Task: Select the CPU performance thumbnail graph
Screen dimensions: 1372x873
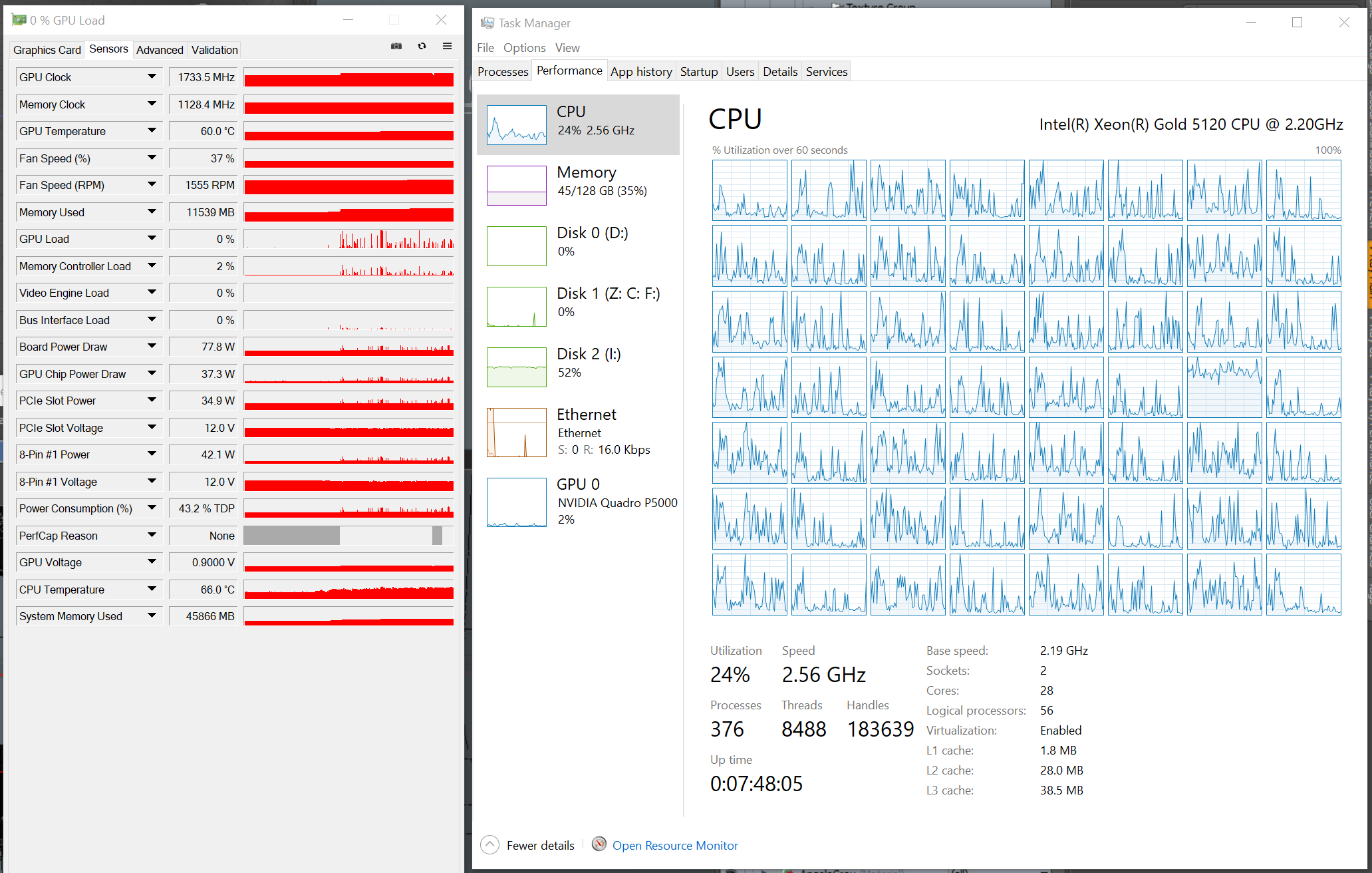Action: coord(517,125)
